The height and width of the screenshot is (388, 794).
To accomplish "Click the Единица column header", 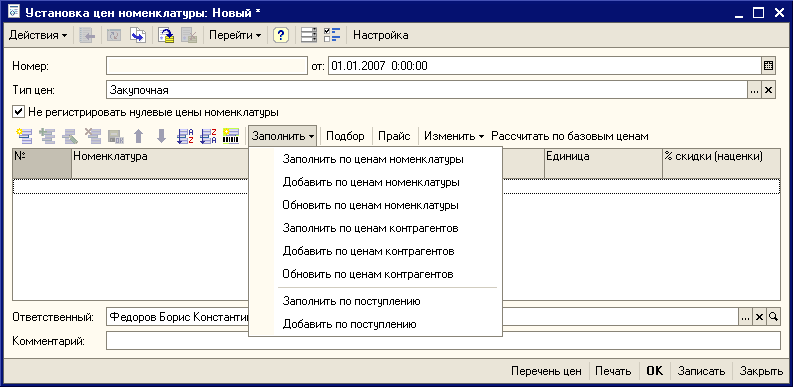I will coord(603,164).
